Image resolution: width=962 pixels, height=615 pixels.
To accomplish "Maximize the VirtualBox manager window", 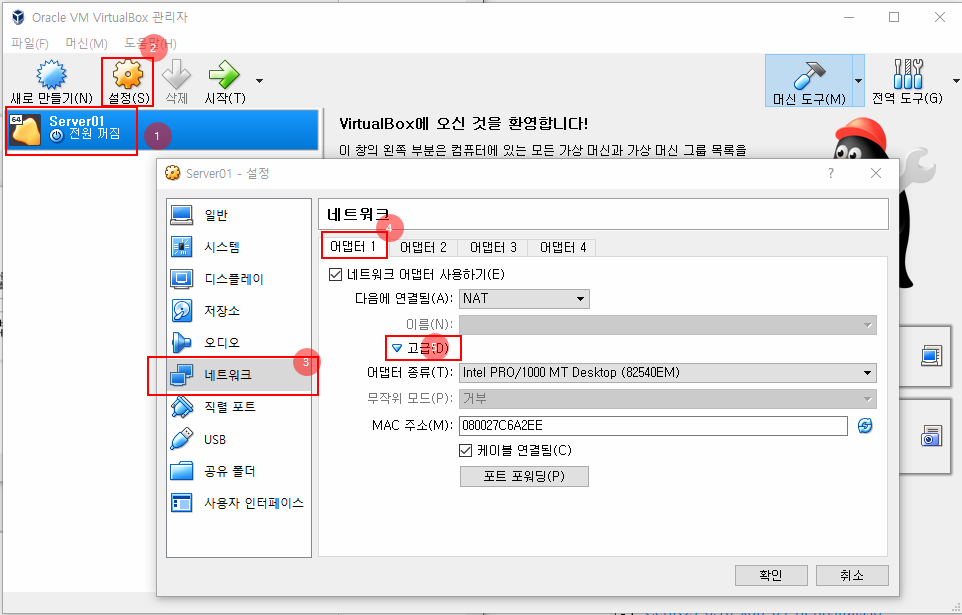I will pos(894,17).
